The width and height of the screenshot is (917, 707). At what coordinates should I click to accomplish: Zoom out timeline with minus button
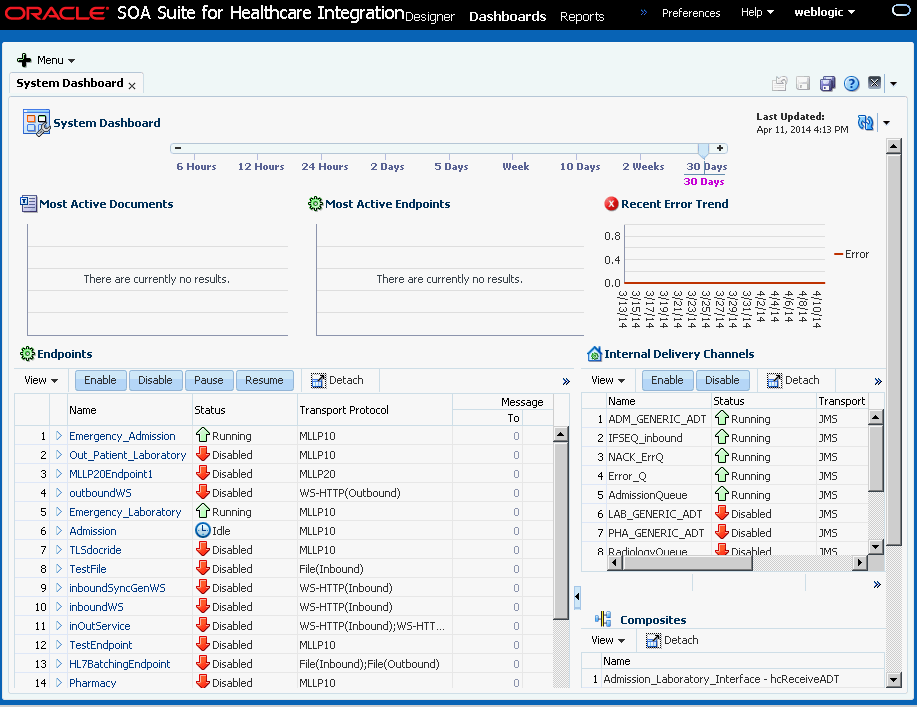pyautogui.click(x=178, y=149)
